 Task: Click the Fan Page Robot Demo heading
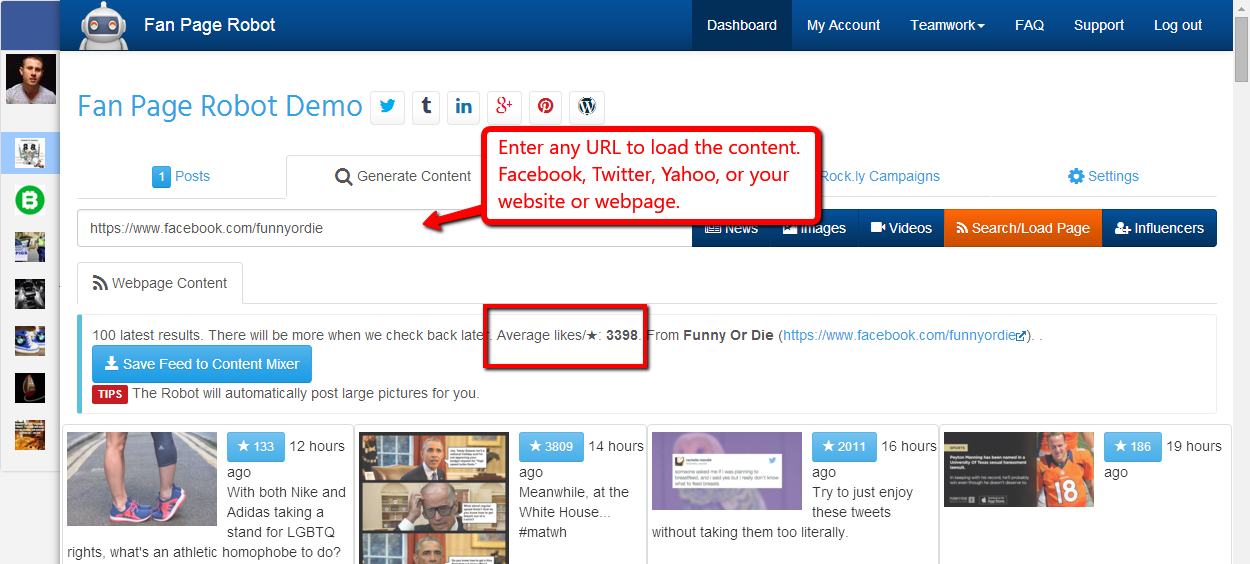(x=220, y=106)
